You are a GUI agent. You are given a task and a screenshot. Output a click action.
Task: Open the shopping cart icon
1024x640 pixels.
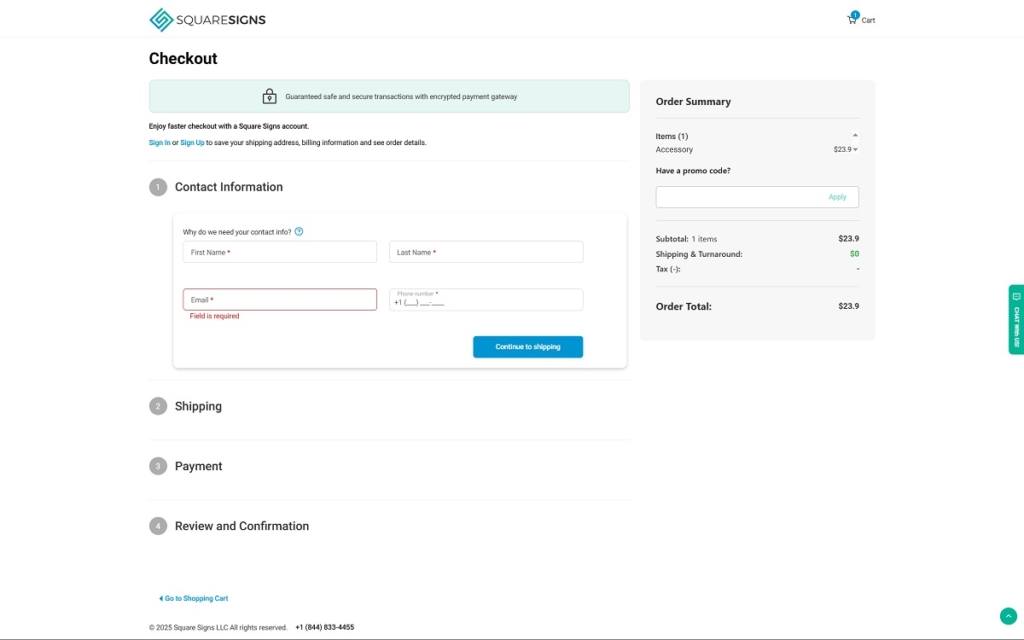click(852, 19)
